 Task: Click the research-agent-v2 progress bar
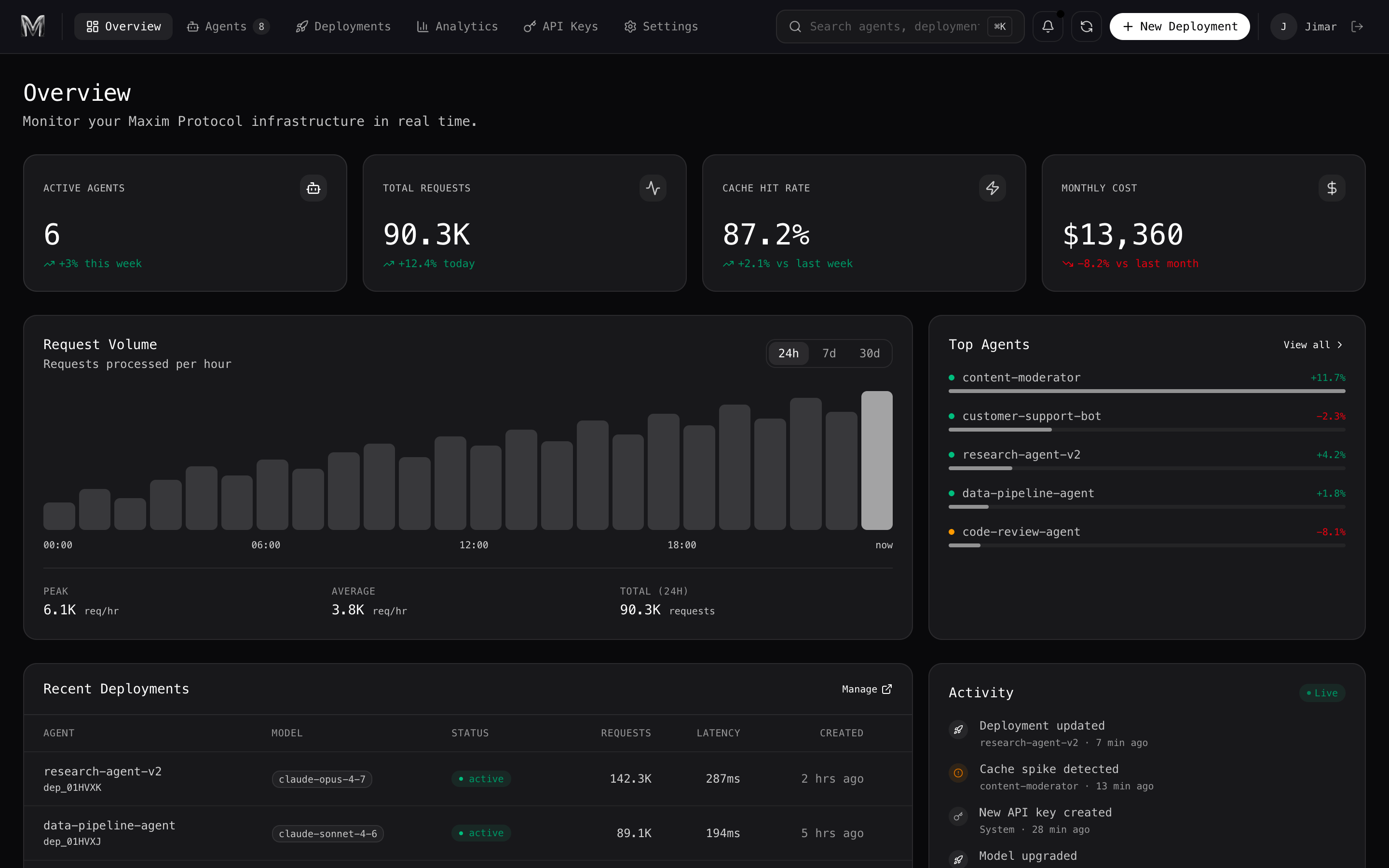[1147, 468]
